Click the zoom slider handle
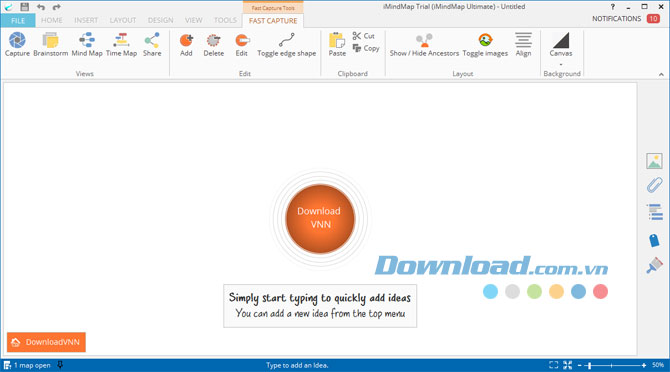 point(590,366)
